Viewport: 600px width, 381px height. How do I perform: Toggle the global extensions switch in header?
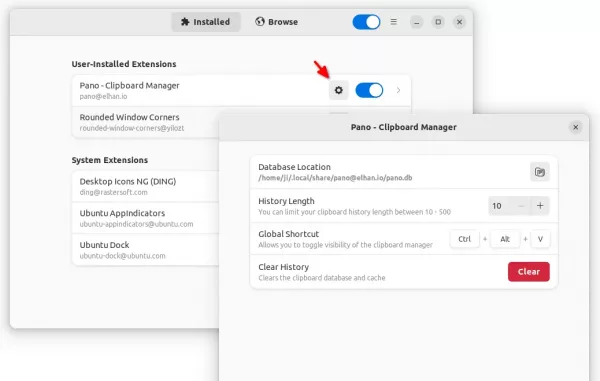point(367,22)
